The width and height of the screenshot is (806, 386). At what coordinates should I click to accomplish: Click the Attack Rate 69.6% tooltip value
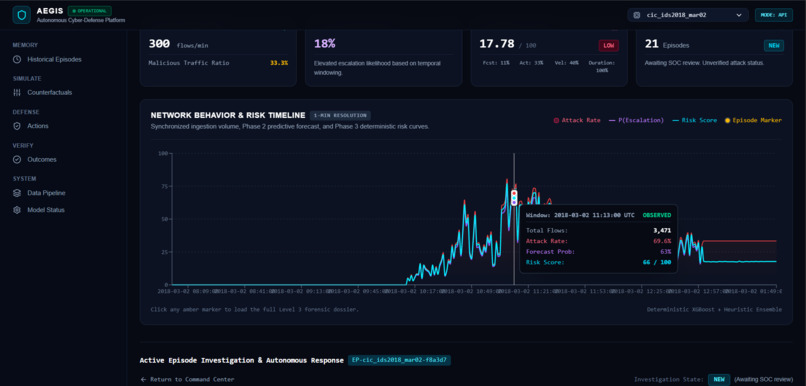(662, 241)
